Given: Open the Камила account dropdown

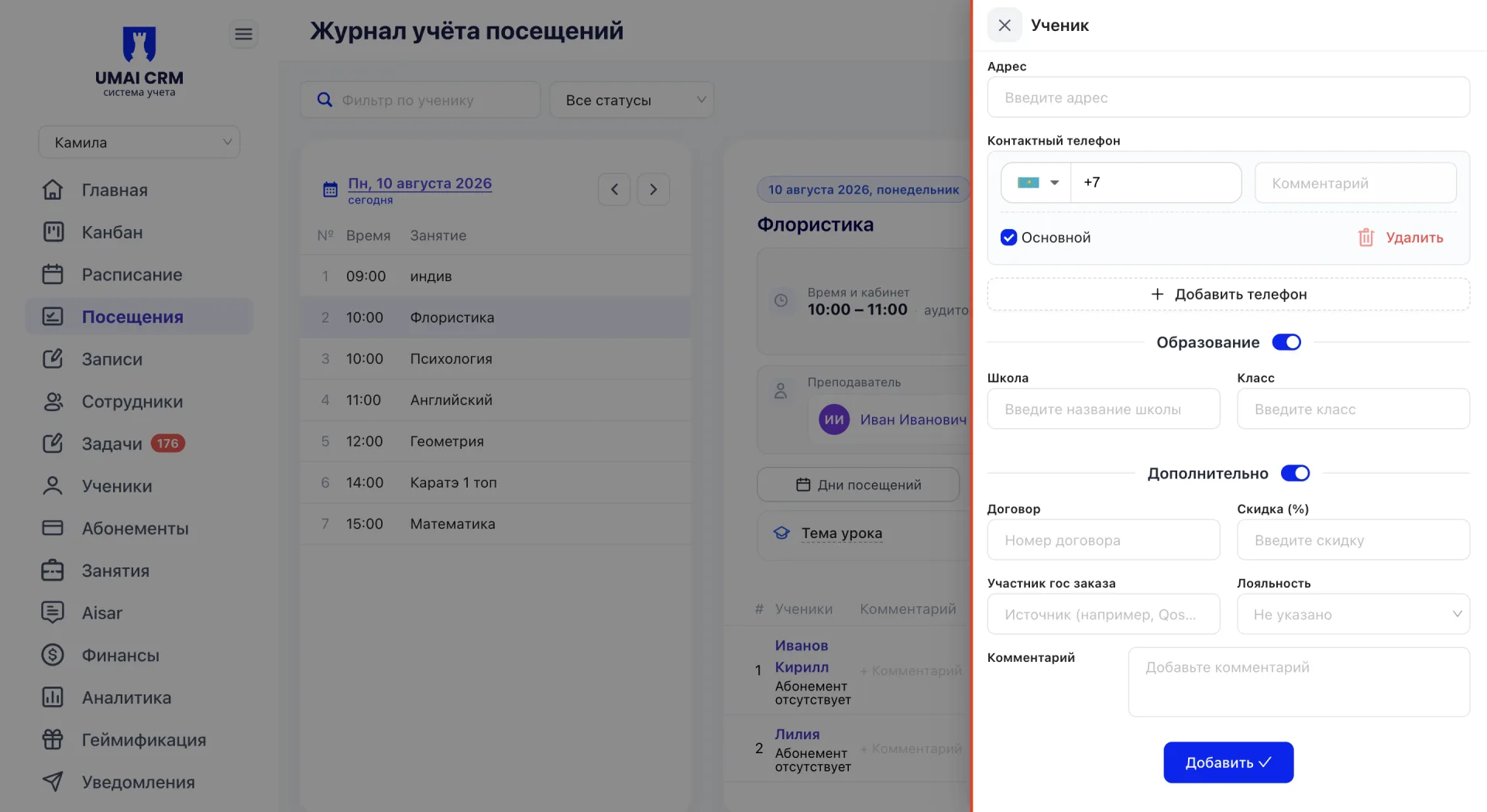Looking at the screenshot, I should pyautogui.click(x=139, y=142).
